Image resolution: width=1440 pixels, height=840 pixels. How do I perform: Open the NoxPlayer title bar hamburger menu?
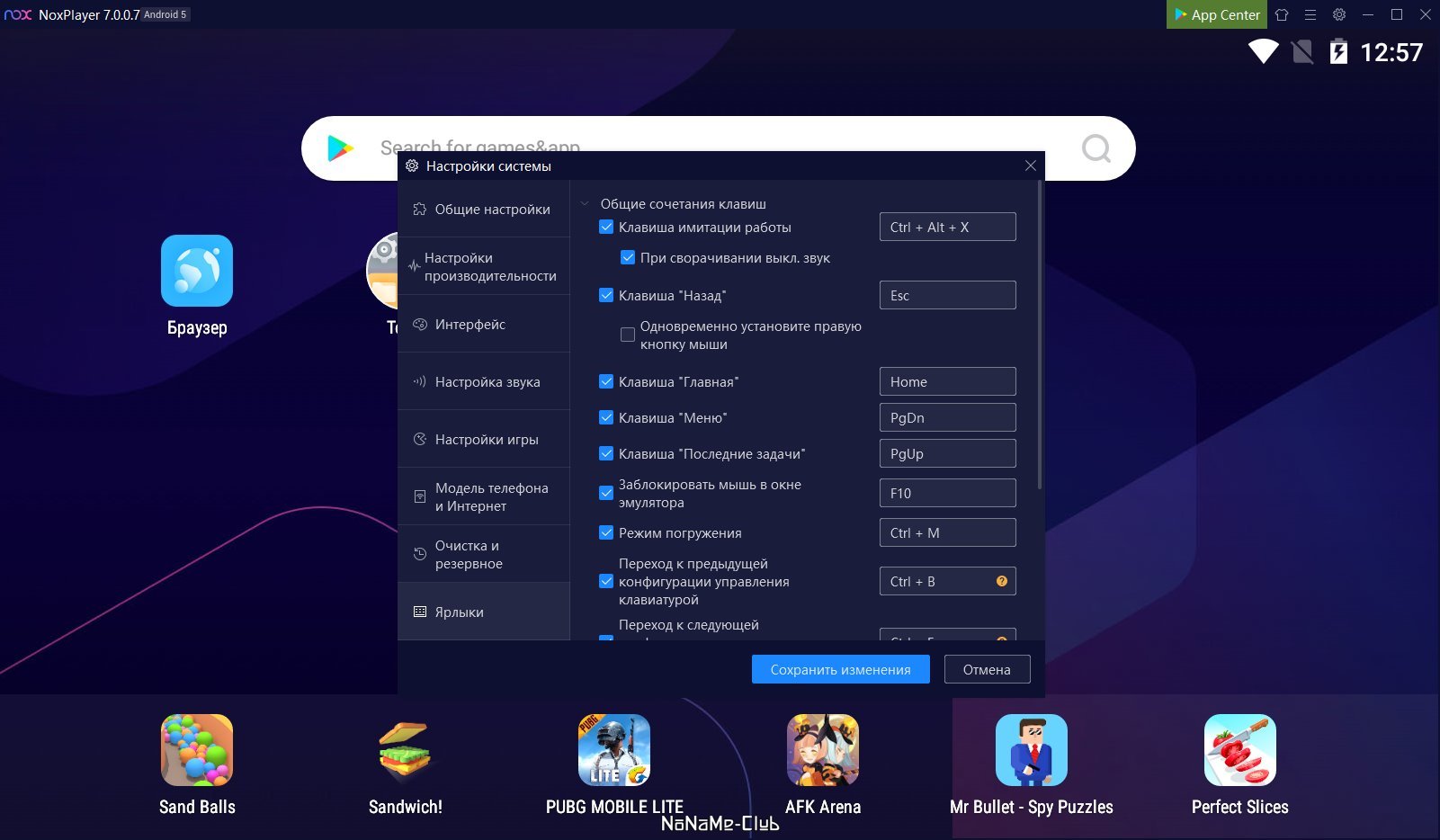pyautogui.click(x=1310, y=14)
